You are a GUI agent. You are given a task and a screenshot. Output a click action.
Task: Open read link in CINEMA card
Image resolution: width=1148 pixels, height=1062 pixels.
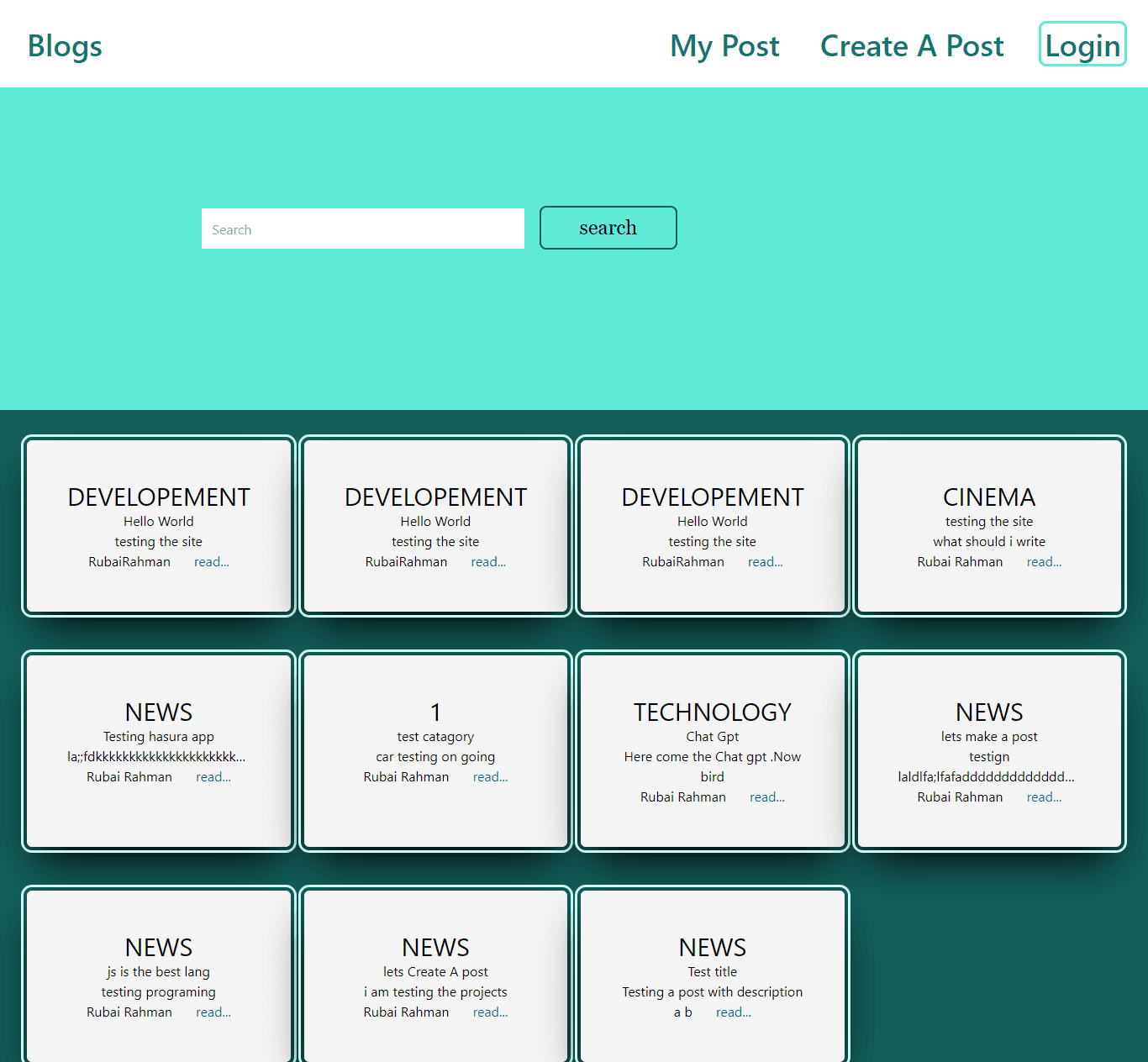[x=1044, y=562]
